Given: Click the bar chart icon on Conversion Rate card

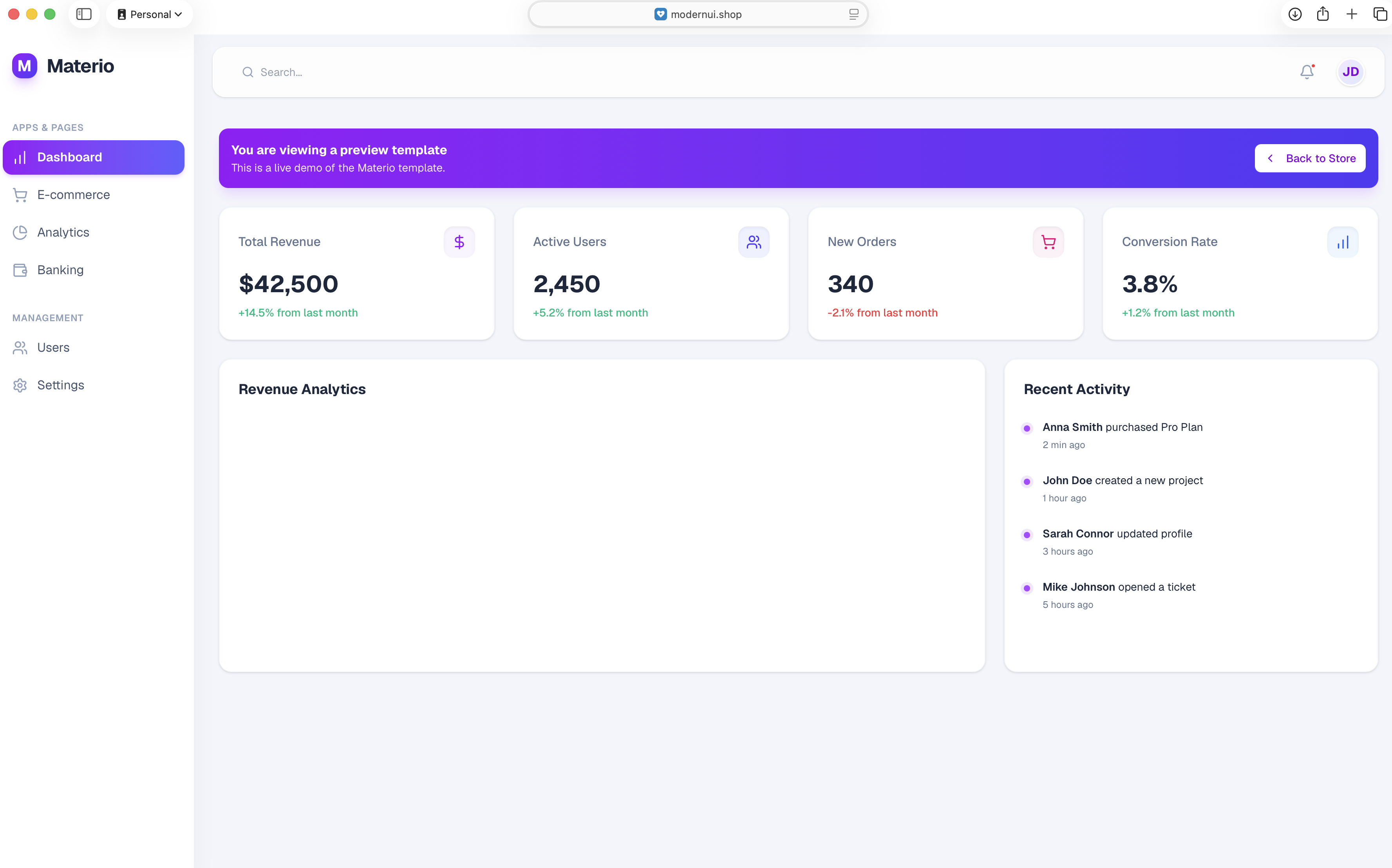Looking at the screenshot, I should coord(1343,242).
